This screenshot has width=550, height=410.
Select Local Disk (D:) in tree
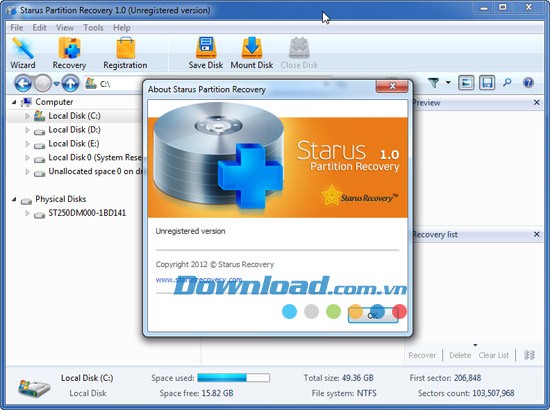(74, 130)
